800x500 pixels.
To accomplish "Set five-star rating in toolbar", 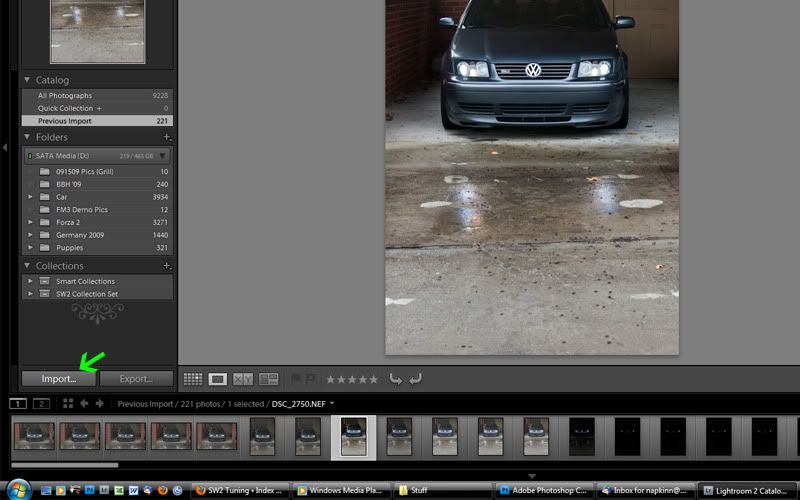I will click(x=374, y=380).
